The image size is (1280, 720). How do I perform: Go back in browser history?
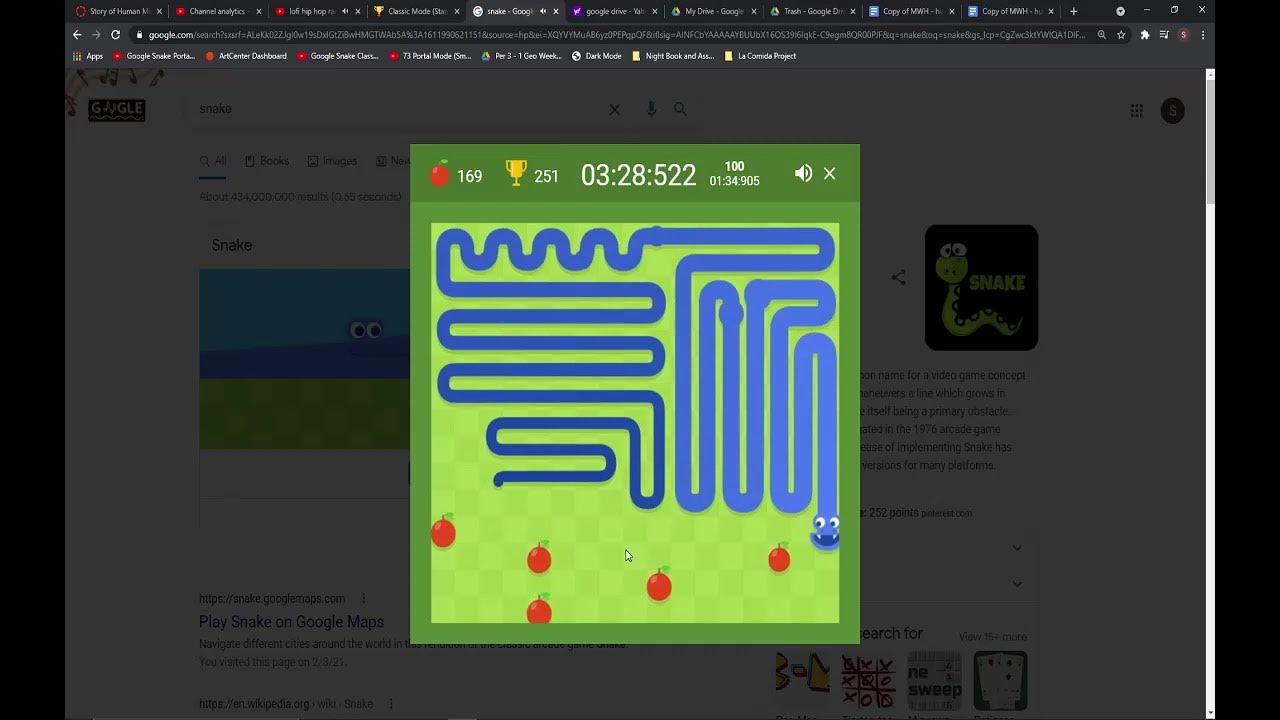(77, 34)
